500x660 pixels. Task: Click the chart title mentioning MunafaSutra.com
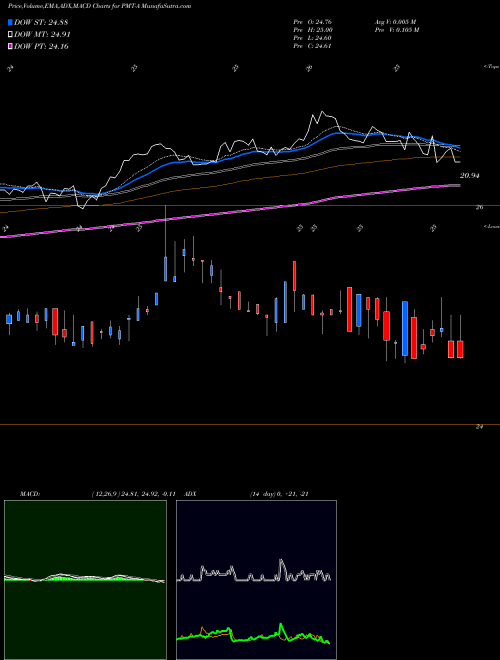99,6
